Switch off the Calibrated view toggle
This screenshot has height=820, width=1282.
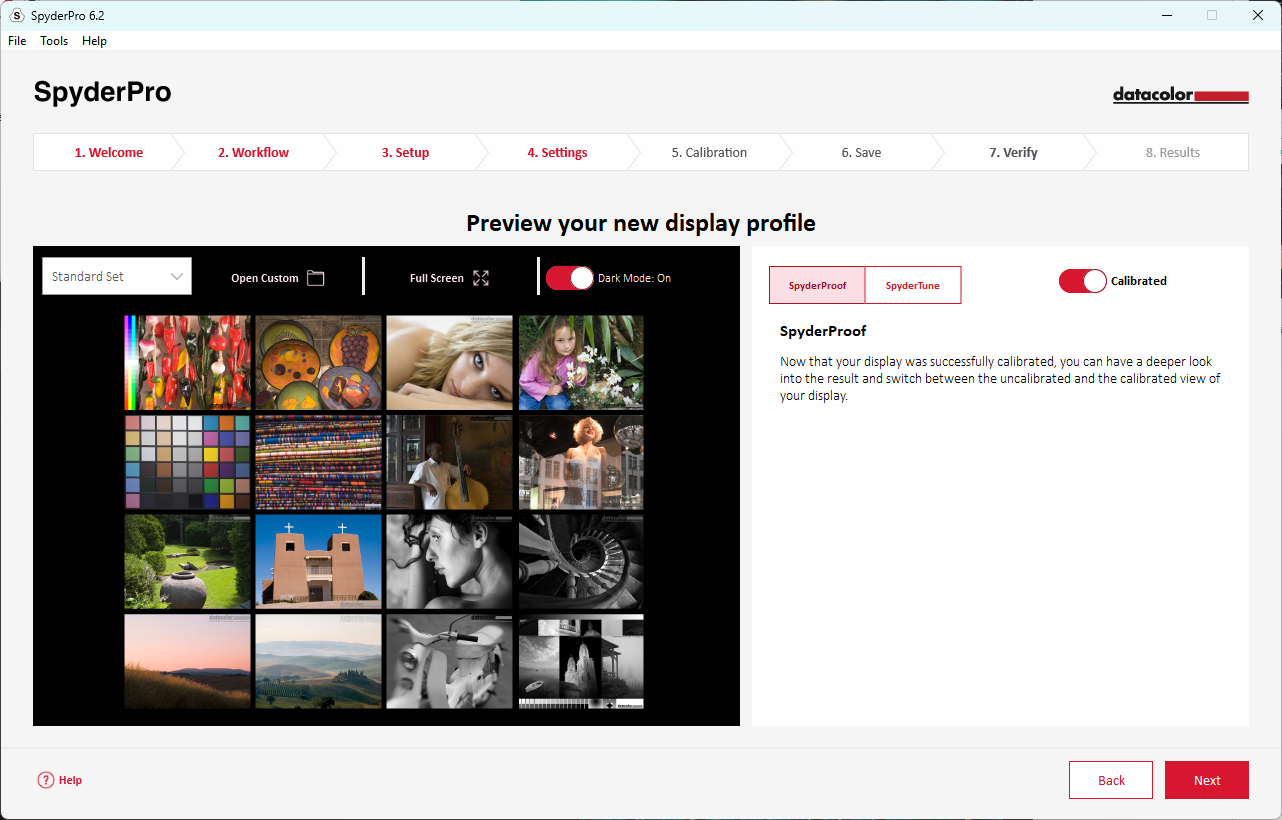[x=1083, y=281]
